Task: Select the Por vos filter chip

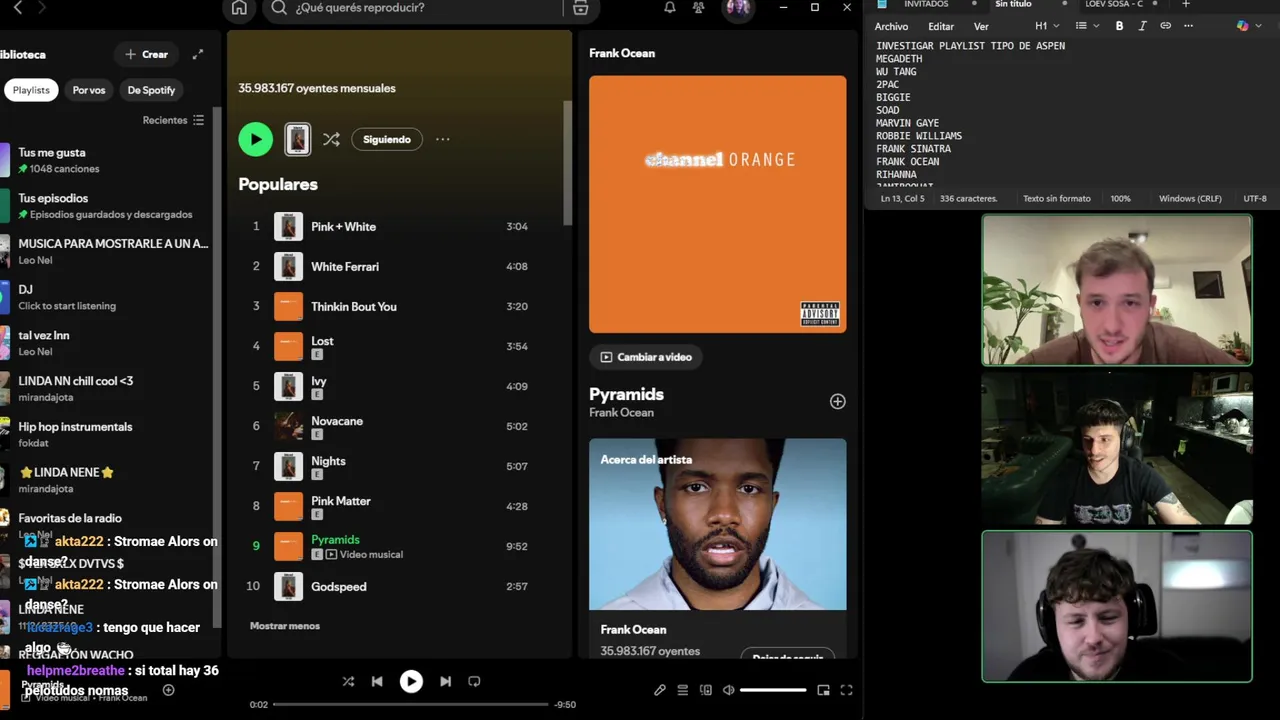Action: tap(89, 90)
